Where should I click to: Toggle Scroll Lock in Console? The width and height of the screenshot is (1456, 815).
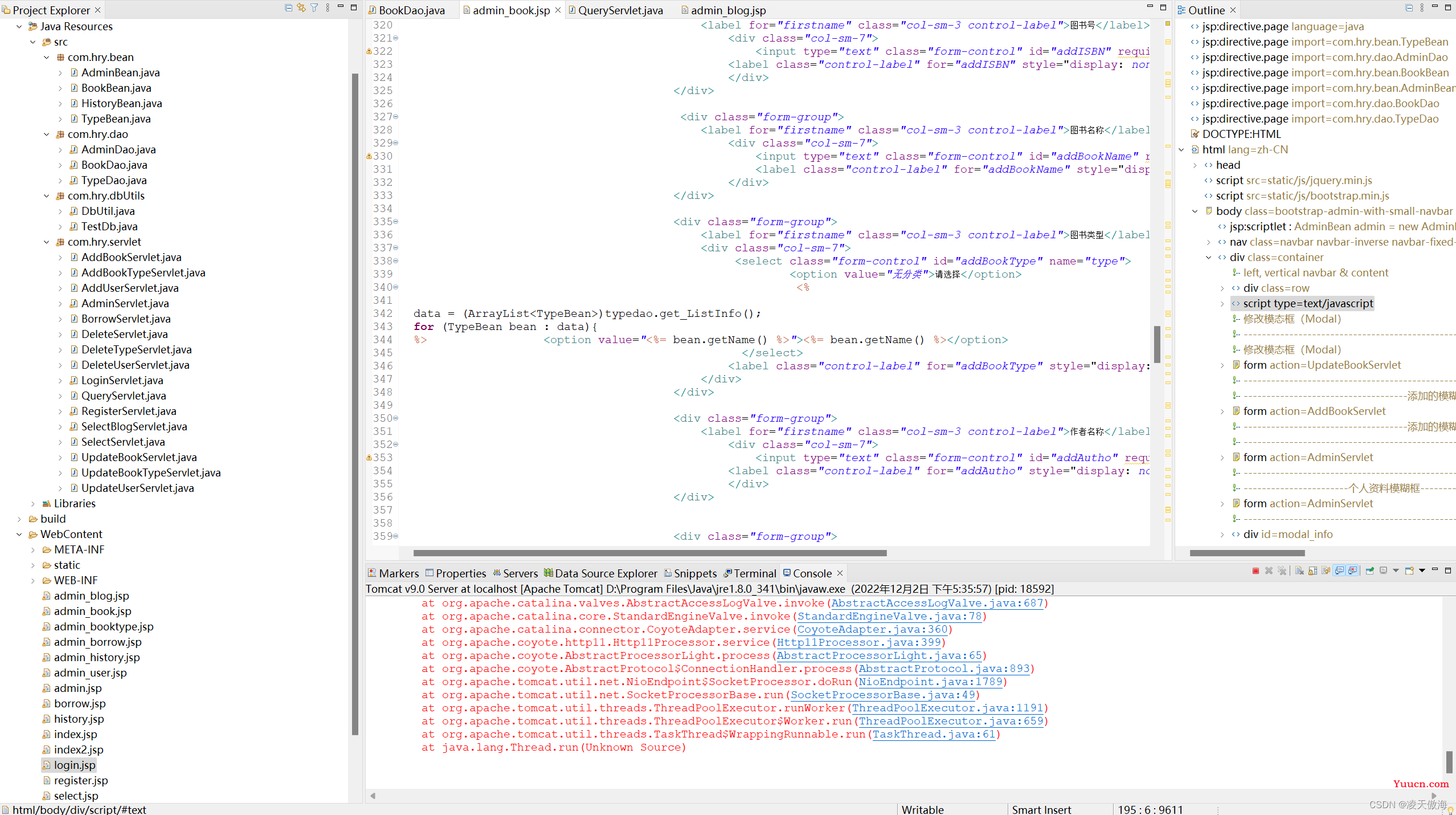tap(1312, 570)
